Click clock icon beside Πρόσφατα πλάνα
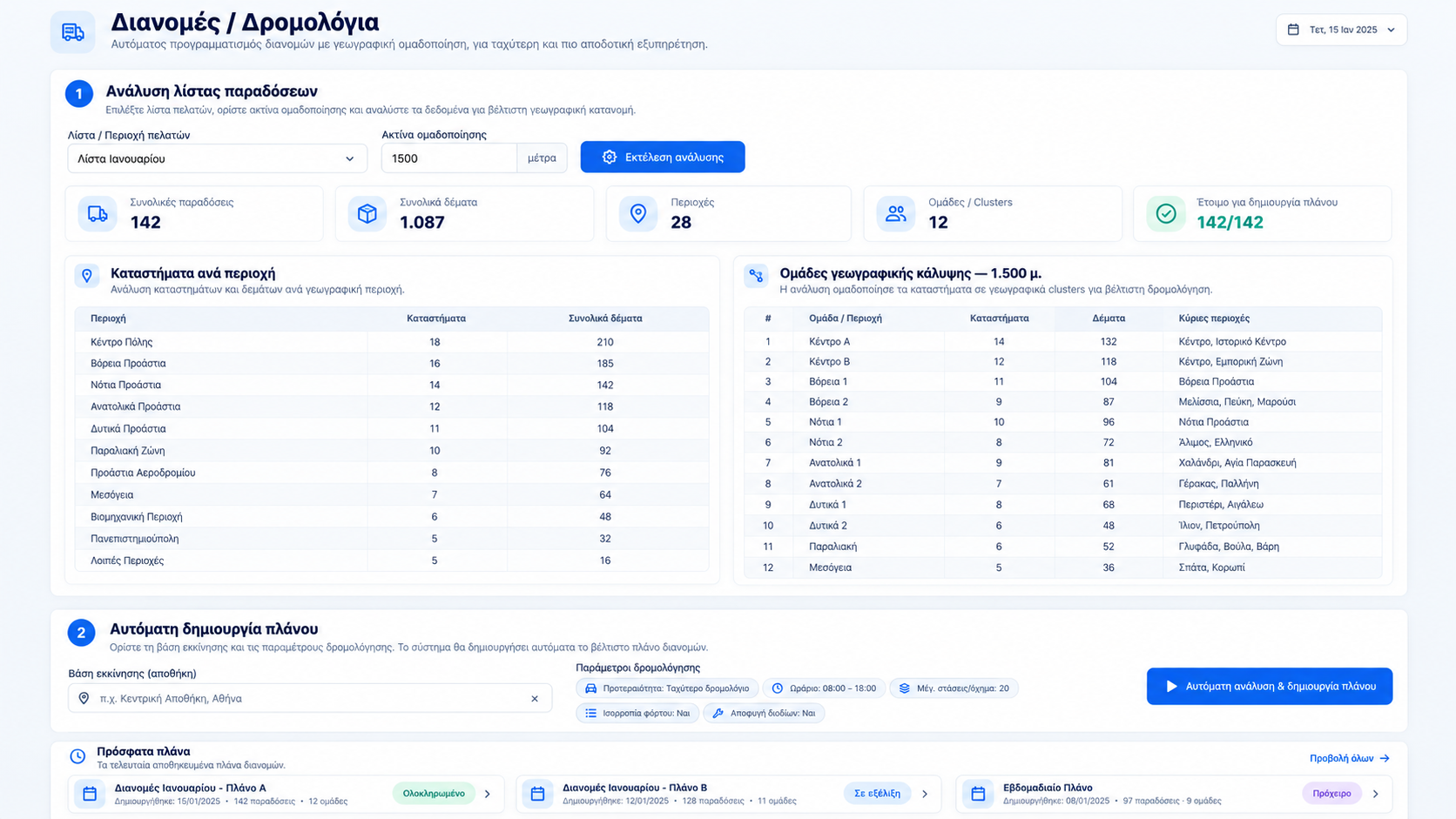The height and width of the screenshot is (819, 1456). point(78,756)
